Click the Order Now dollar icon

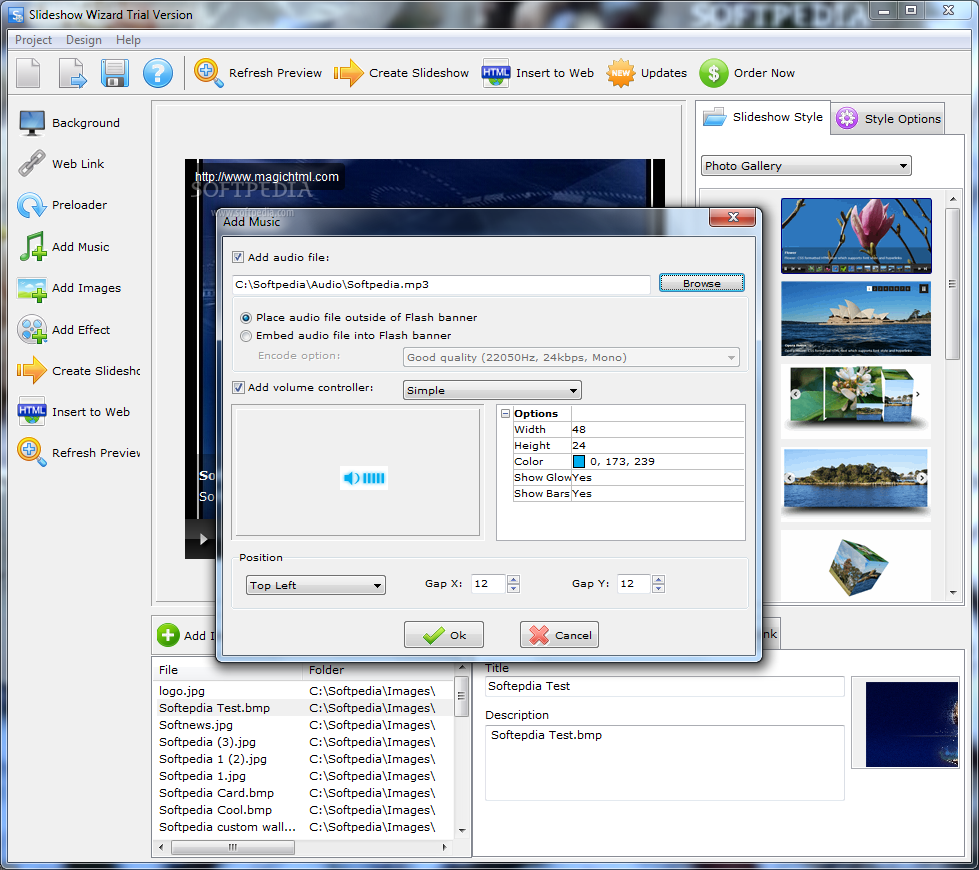[714, 73]
